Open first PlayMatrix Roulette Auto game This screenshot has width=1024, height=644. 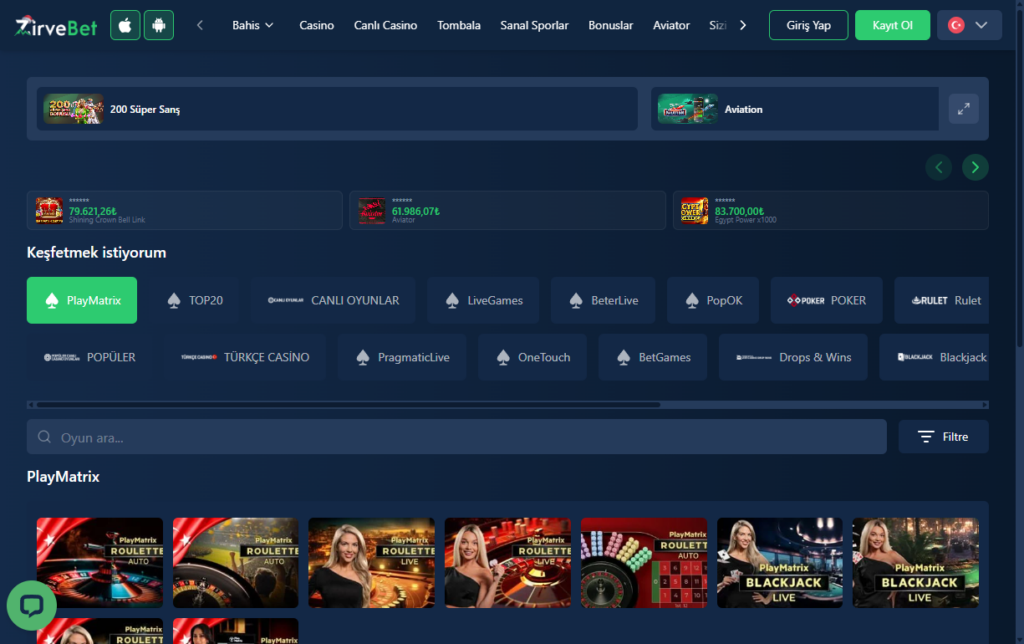(100, 563)
